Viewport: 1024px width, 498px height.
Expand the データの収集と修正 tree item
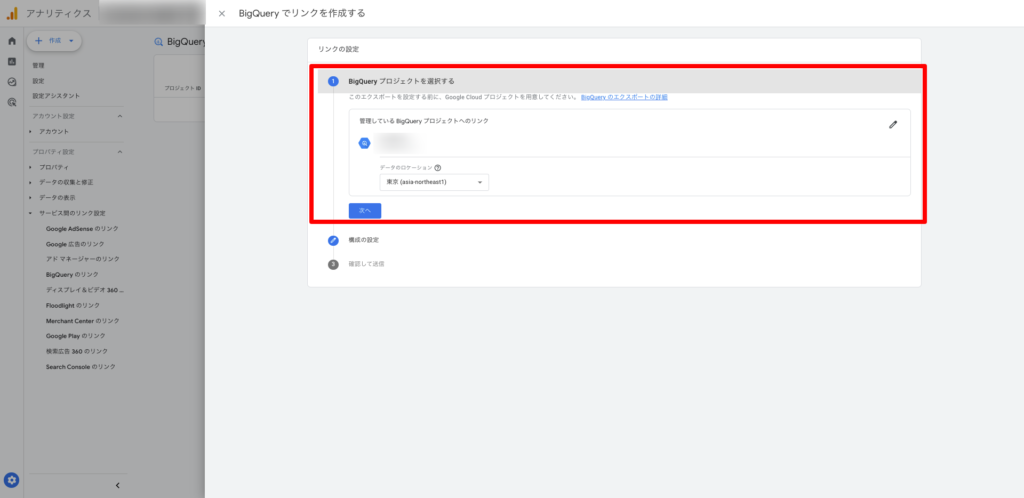pyautogui.click(x=30, y=182)
